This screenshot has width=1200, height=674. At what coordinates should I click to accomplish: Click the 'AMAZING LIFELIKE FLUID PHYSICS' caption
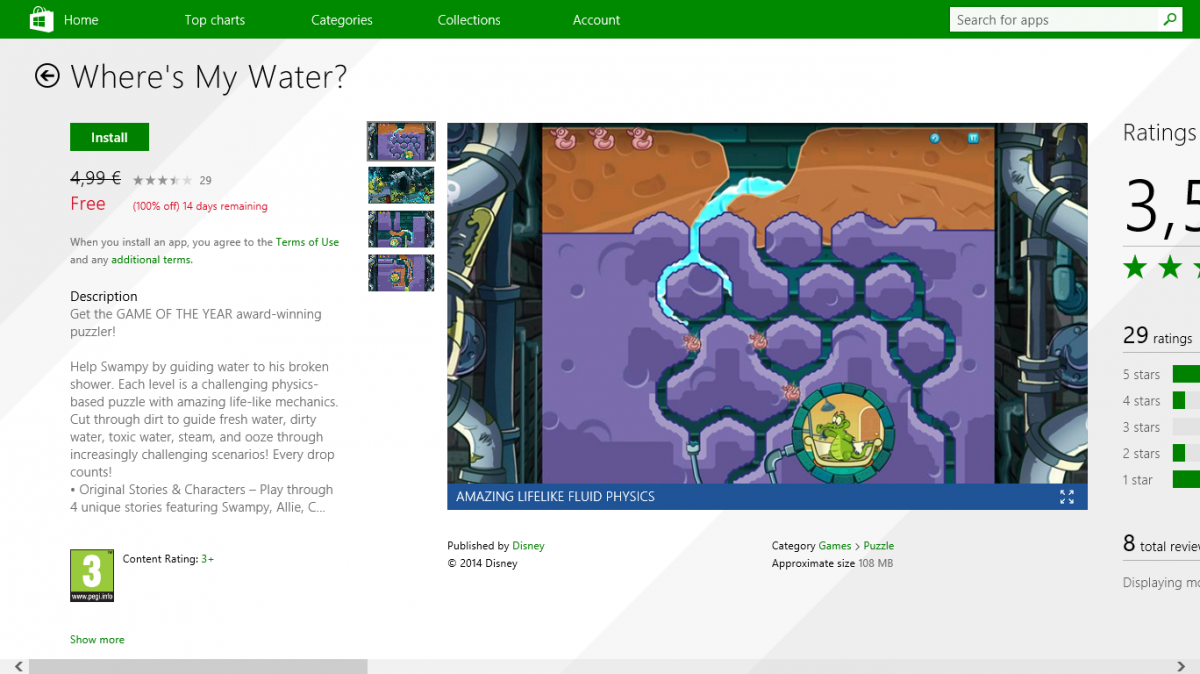(x=556, y=497)
